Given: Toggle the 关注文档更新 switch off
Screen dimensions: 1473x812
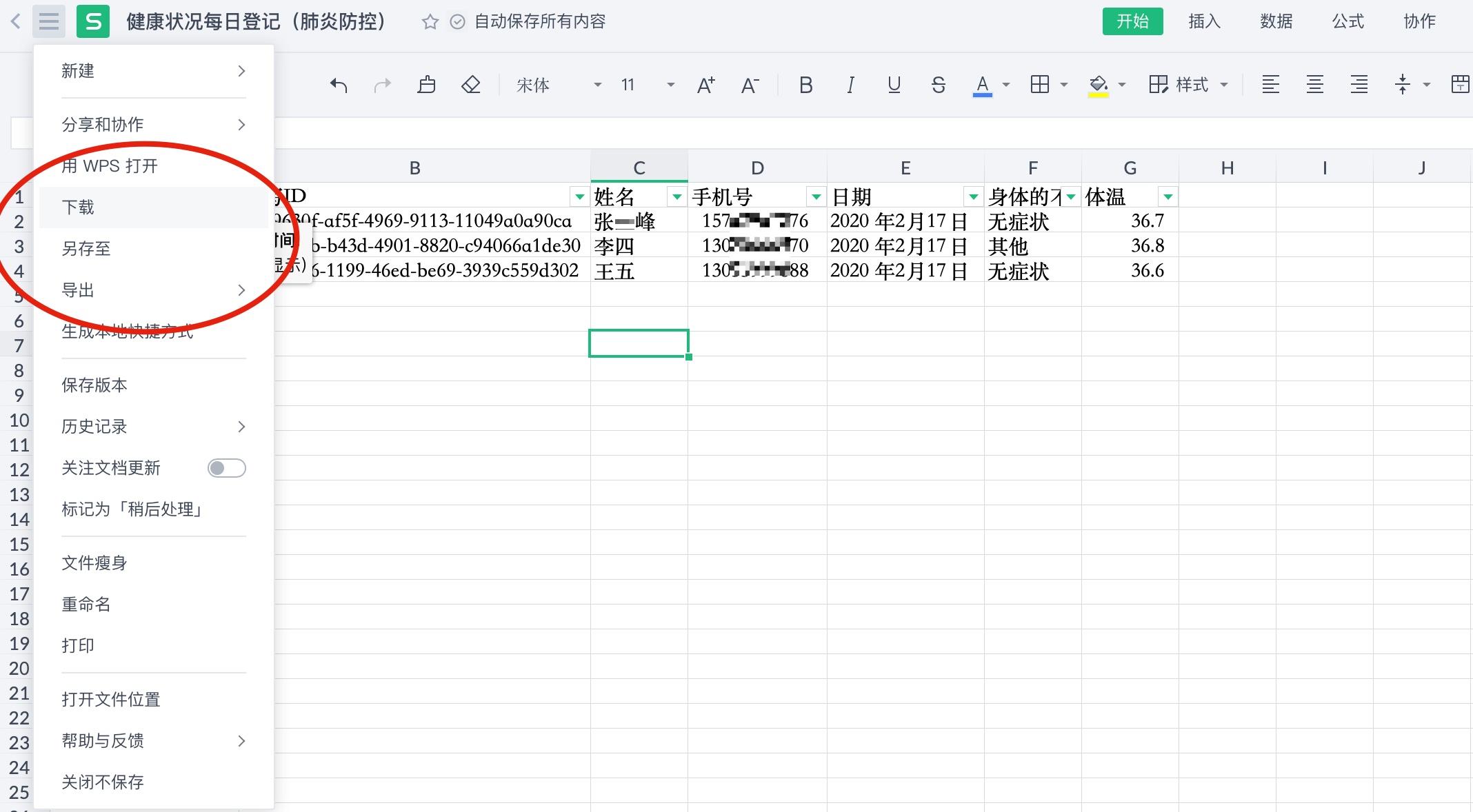Looking at the screenshot, I should pyautogui.click(x=225, y=468).
